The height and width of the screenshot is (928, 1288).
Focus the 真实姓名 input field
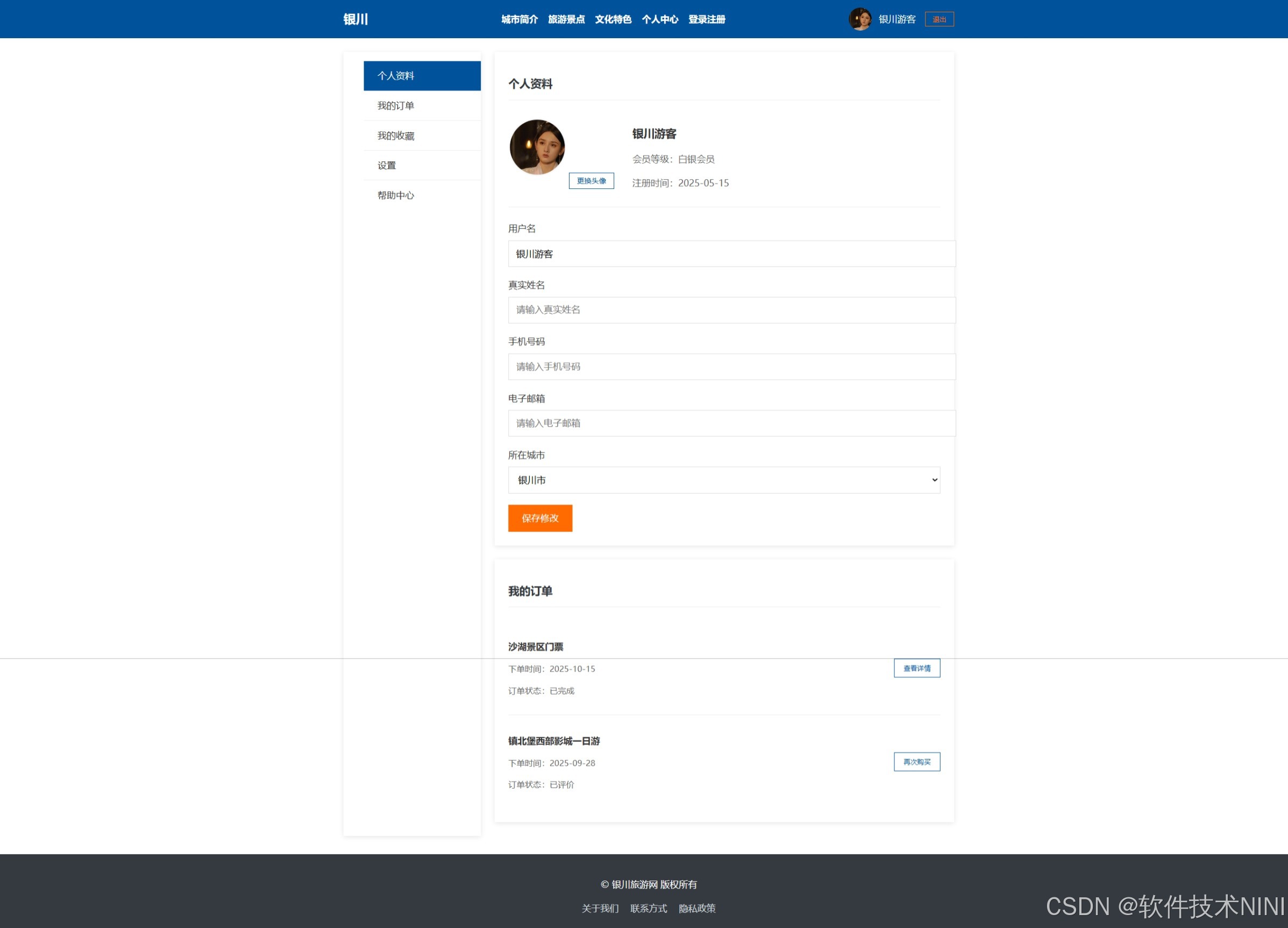click(731, 310)
